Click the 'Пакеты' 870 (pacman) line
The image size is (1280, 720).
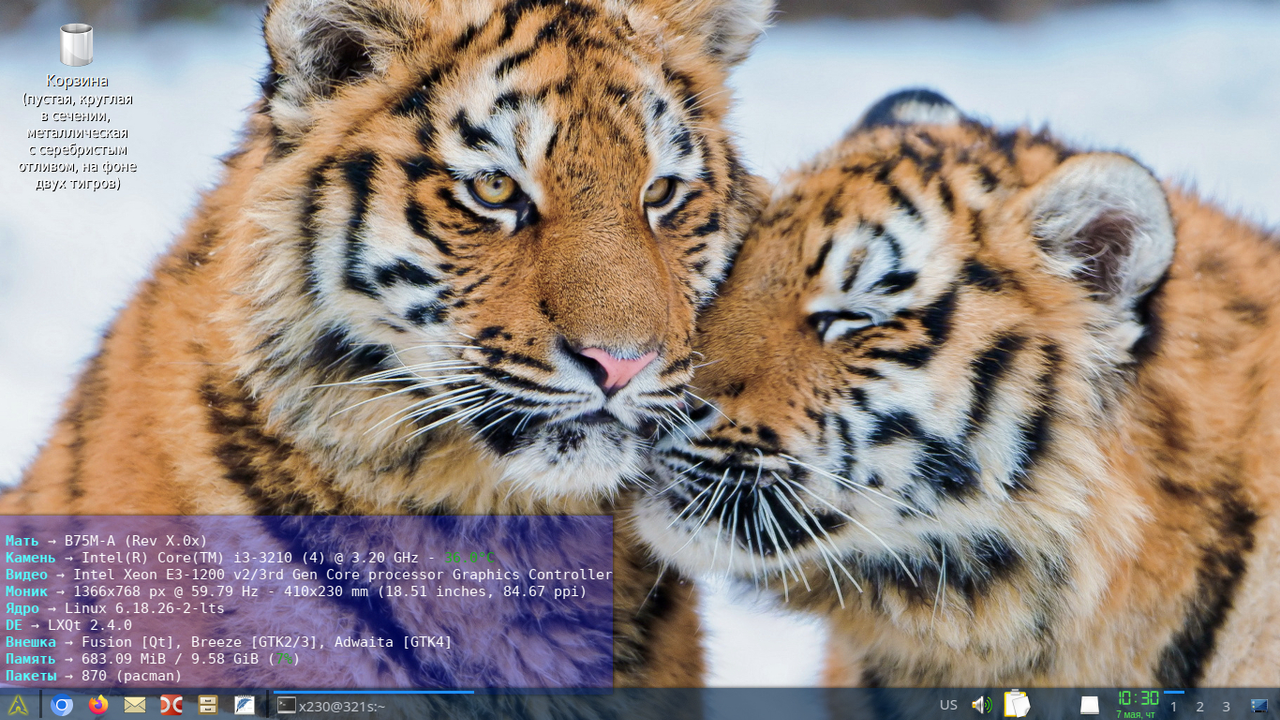pos(94,677)
